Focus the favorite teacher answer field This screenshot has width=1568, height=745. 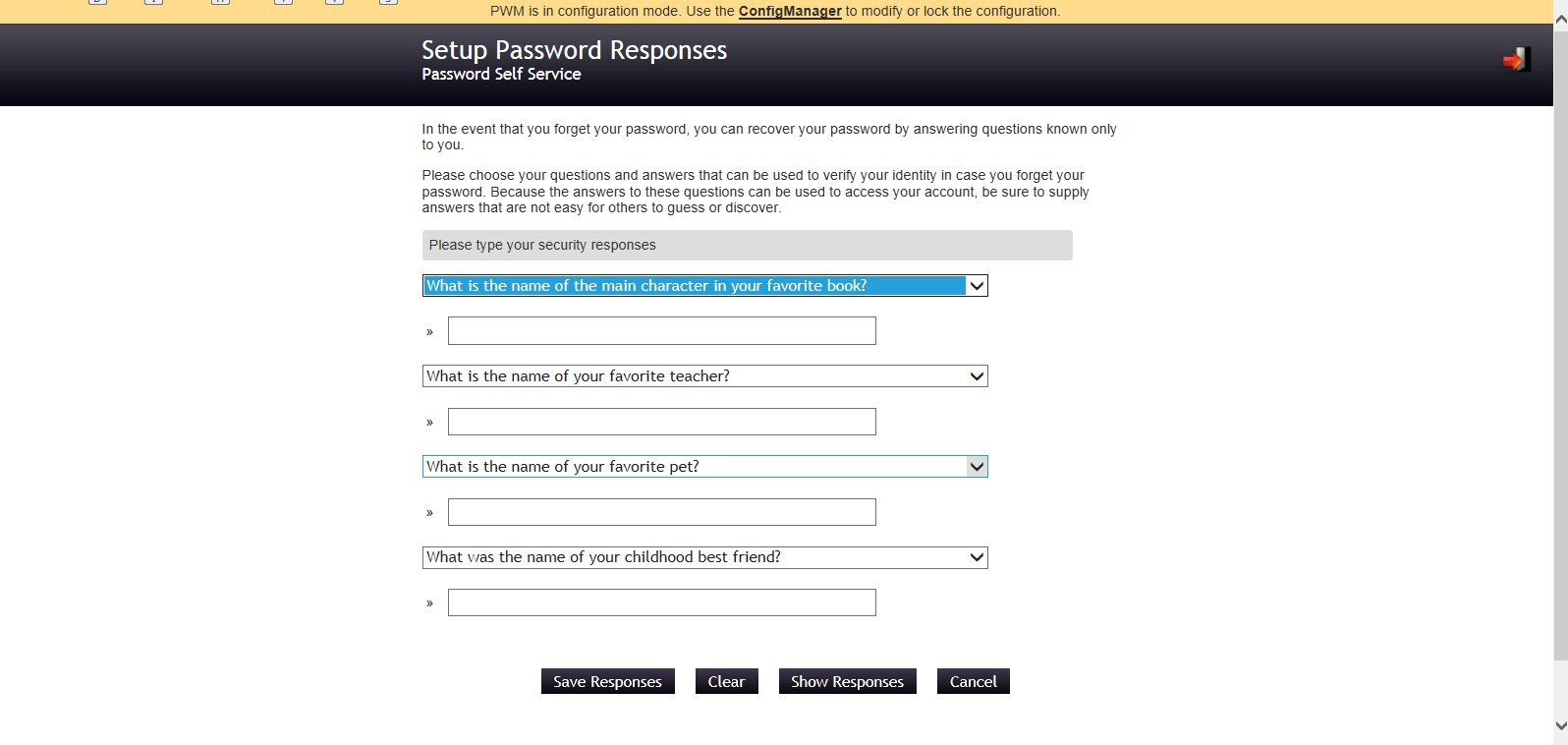tap(661, 422)
